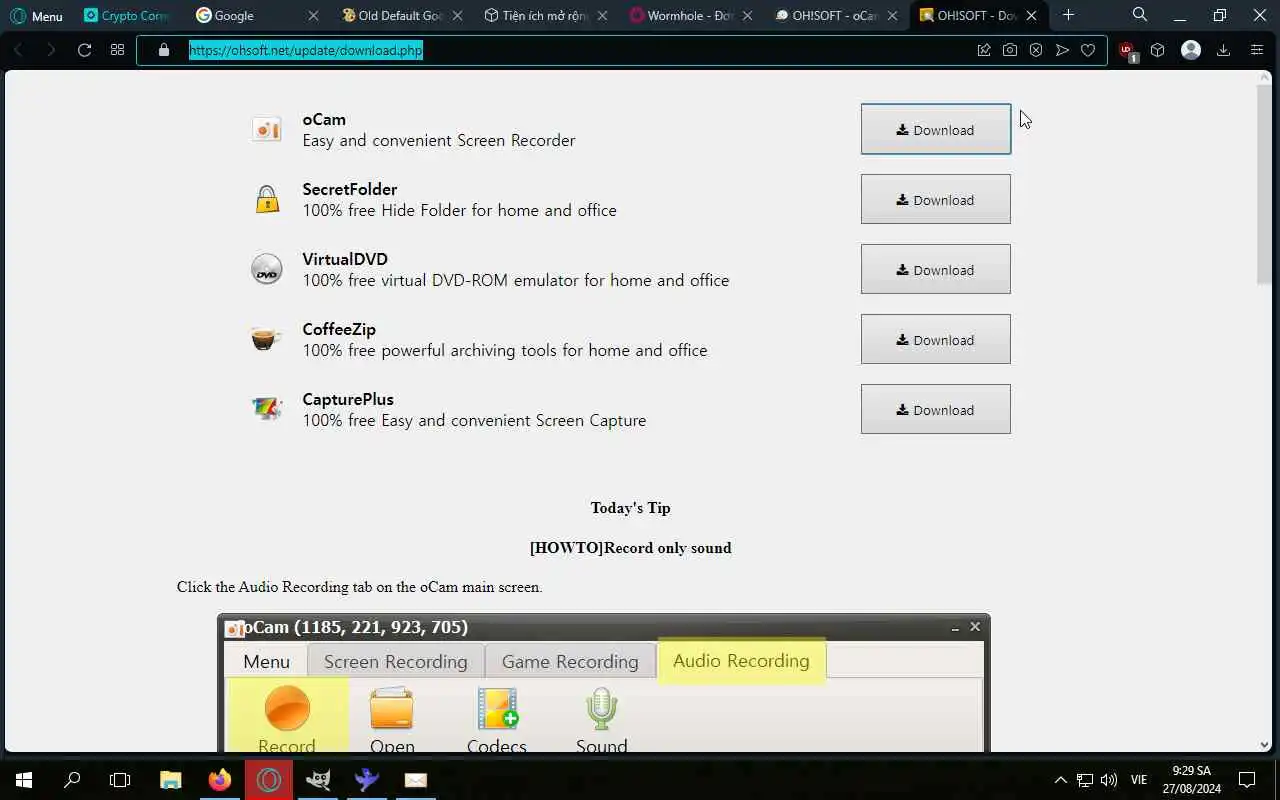Open the Windows Start menu
The width and height of the screenshot is (1280, 800).
(24, 780)
